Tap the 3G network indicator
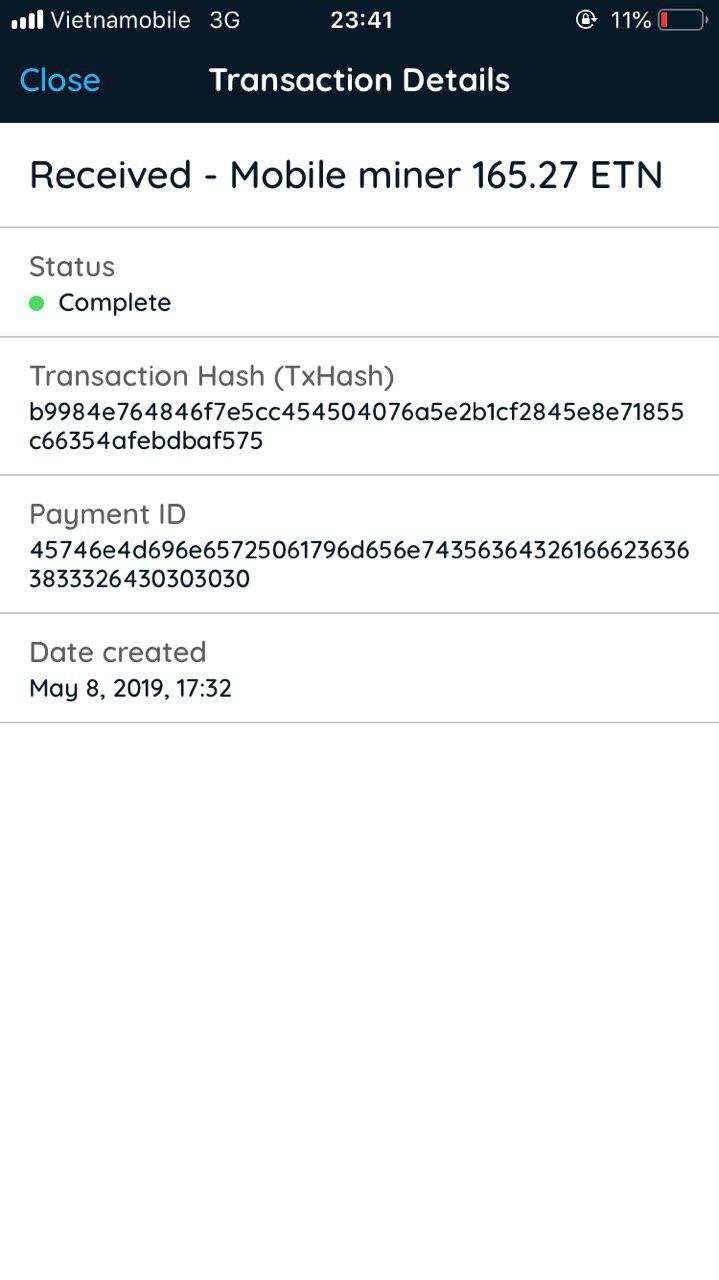Viewport: 719px width, 1280px height. 225,20
